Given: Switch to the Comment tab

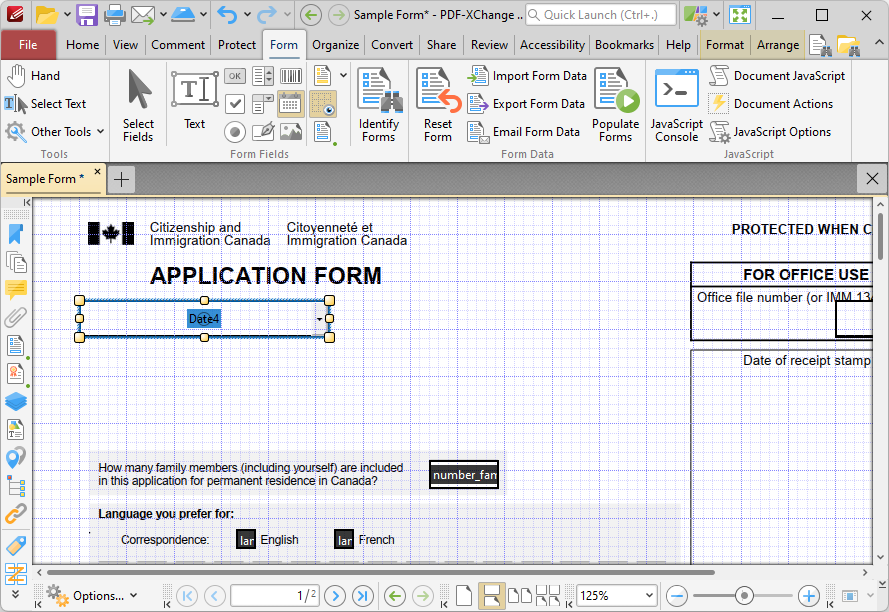Looking at the screenshot, I should (177, 45).
